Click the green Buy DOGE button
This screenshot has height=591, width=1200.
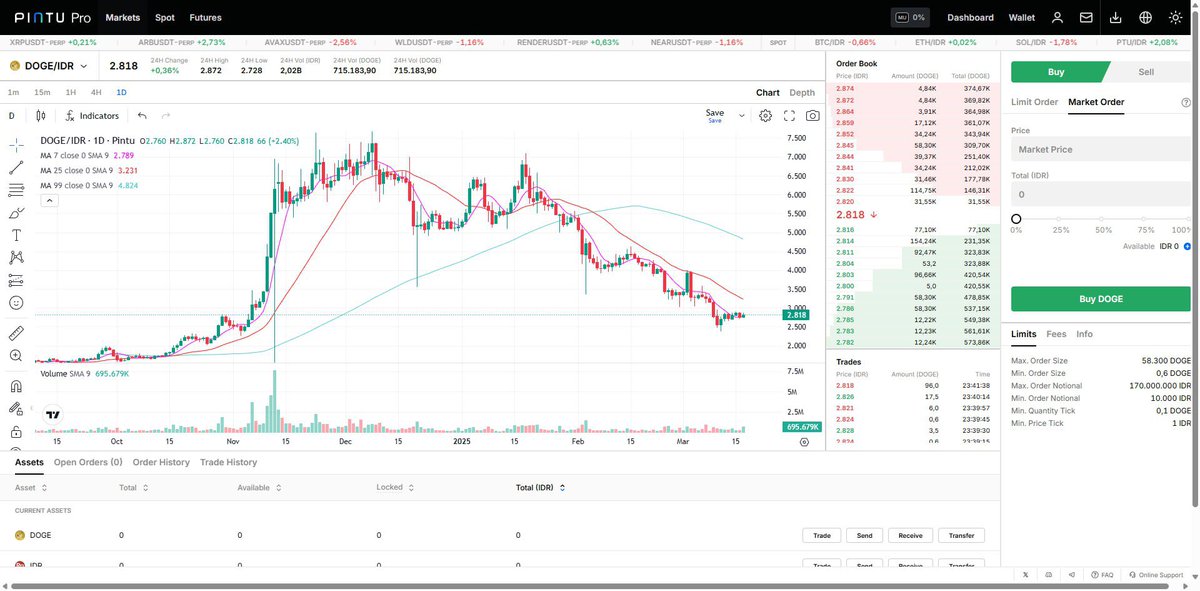tap(1101, 299)
